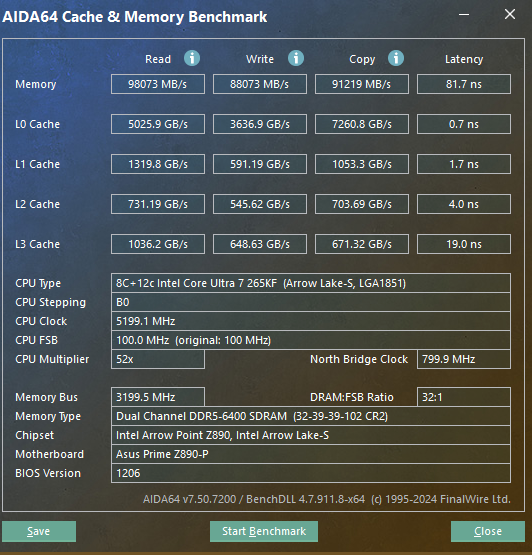The image size is (532, 555).
Task: Select the DRAM:FSB Ratio 32:1 field
Action: tap(464, 397)
